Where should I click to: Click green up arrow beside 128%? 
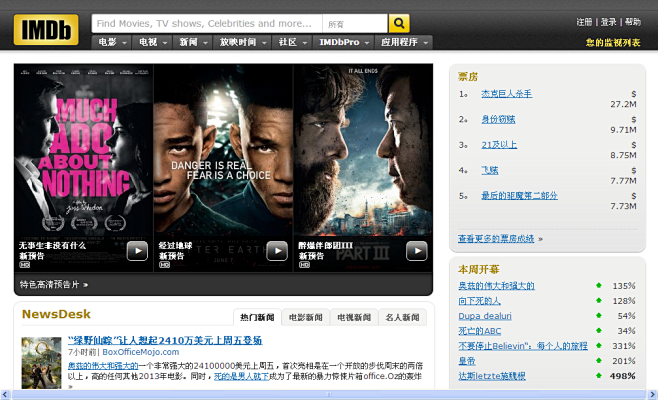[599, 301]
